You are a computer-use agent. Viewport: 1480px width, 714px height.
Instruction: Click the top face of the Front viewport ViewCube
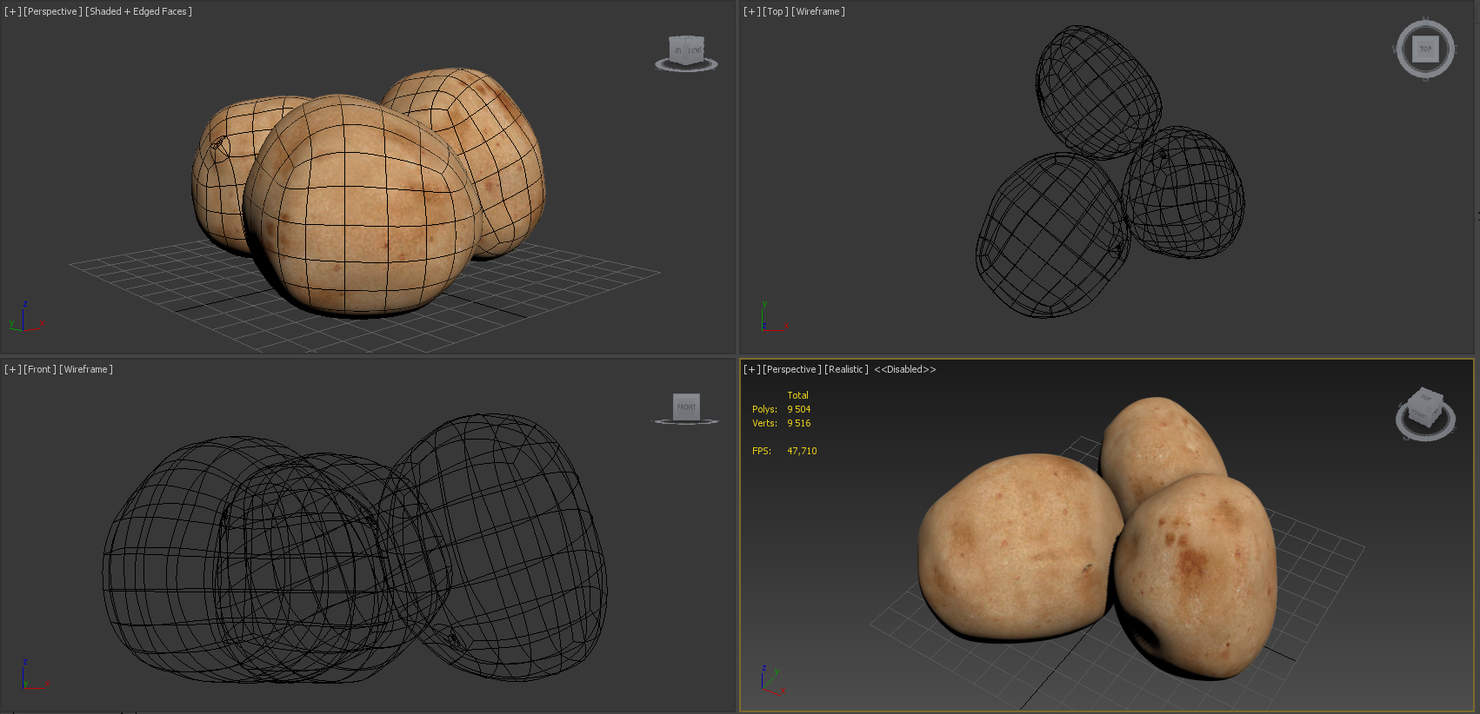point(685,394)
